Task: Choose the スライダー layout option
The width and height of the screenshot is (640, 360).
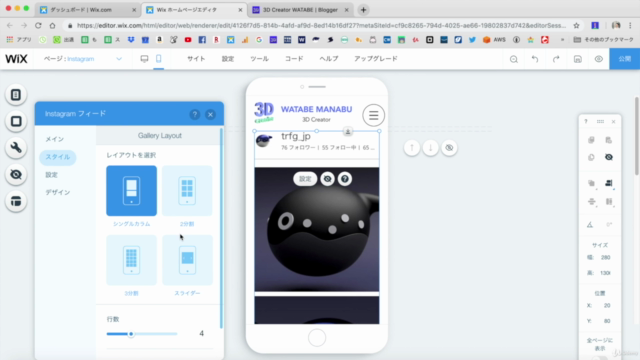Action: (187, 260)
